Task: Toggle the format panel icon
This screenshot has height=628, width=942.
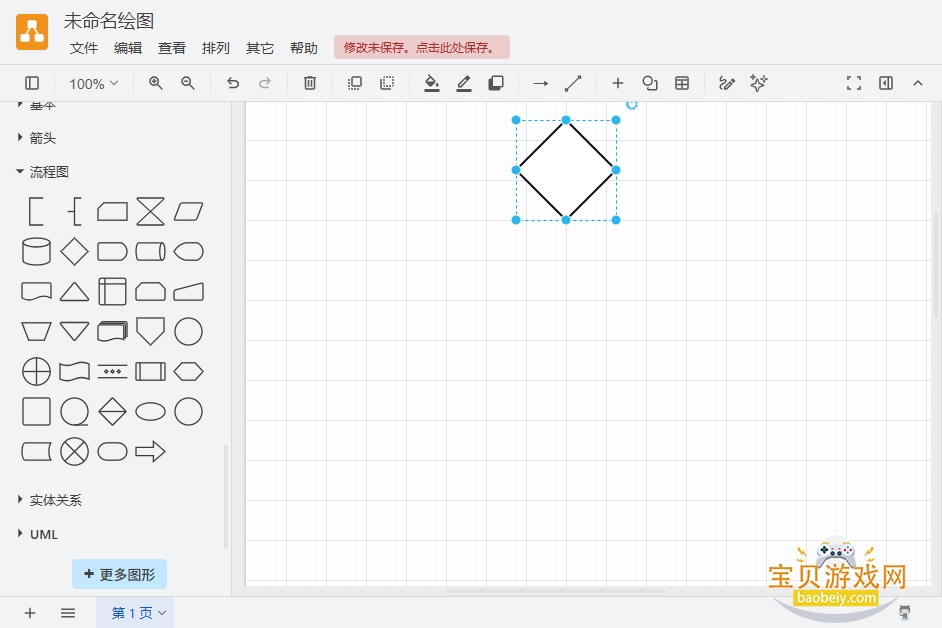Action: coord(886,83)
